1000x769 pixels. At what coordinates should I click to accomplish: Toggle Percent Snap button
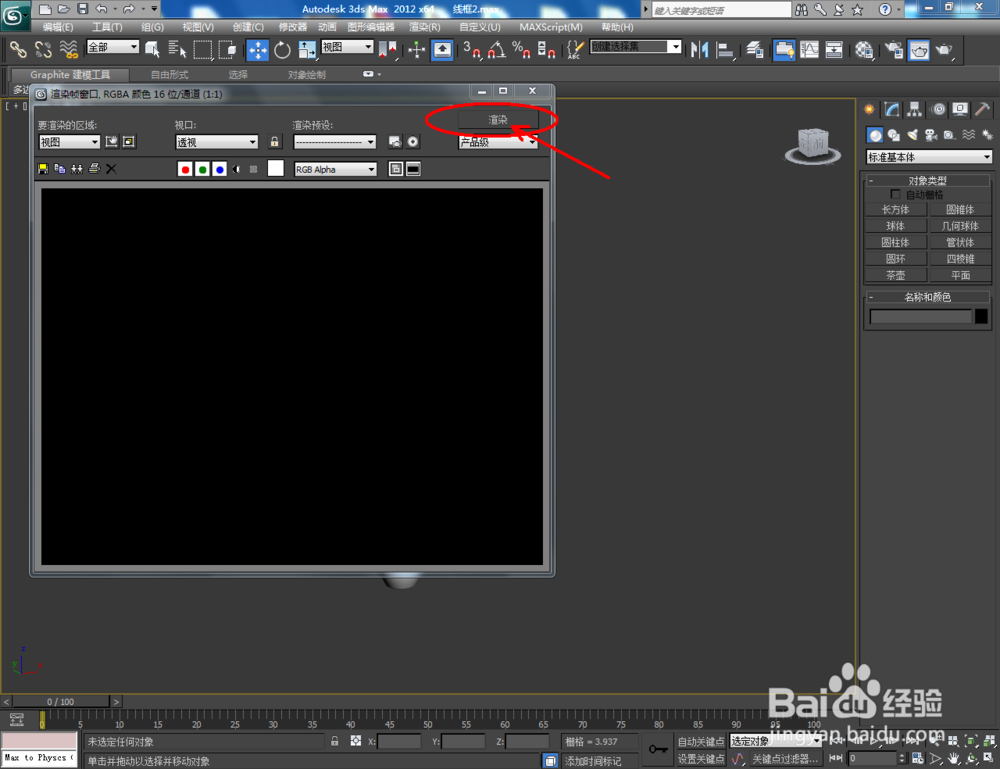click(522, 49)
